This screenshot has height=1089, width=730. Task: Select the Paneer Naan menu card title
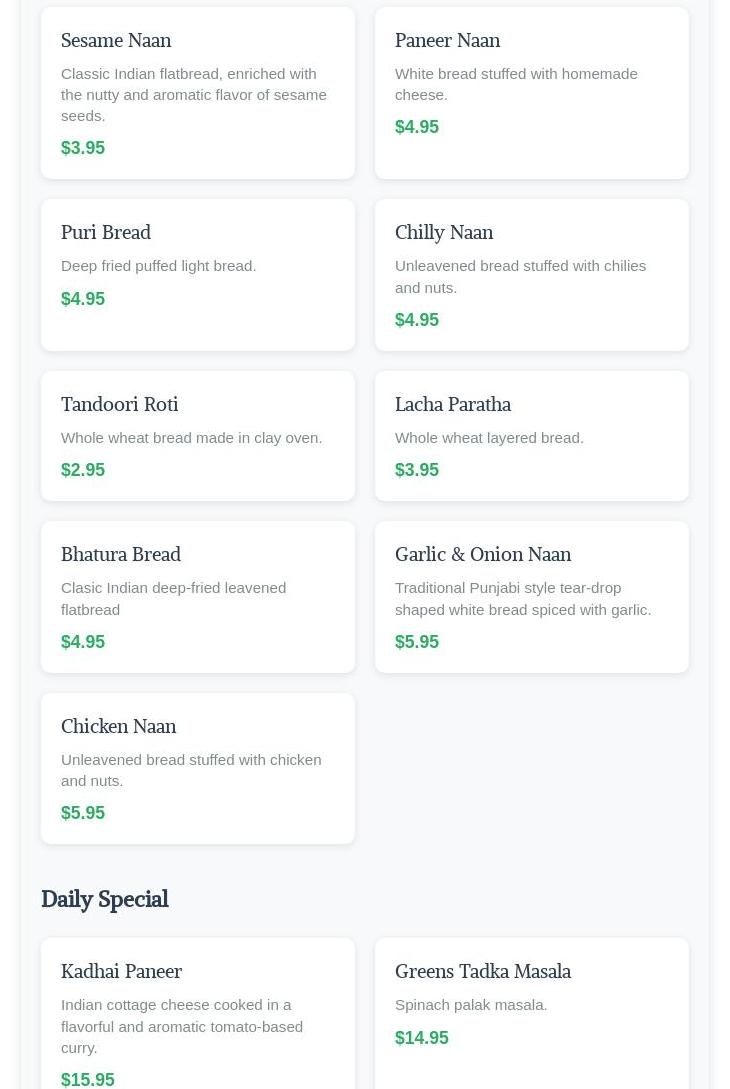pos(447,40)
